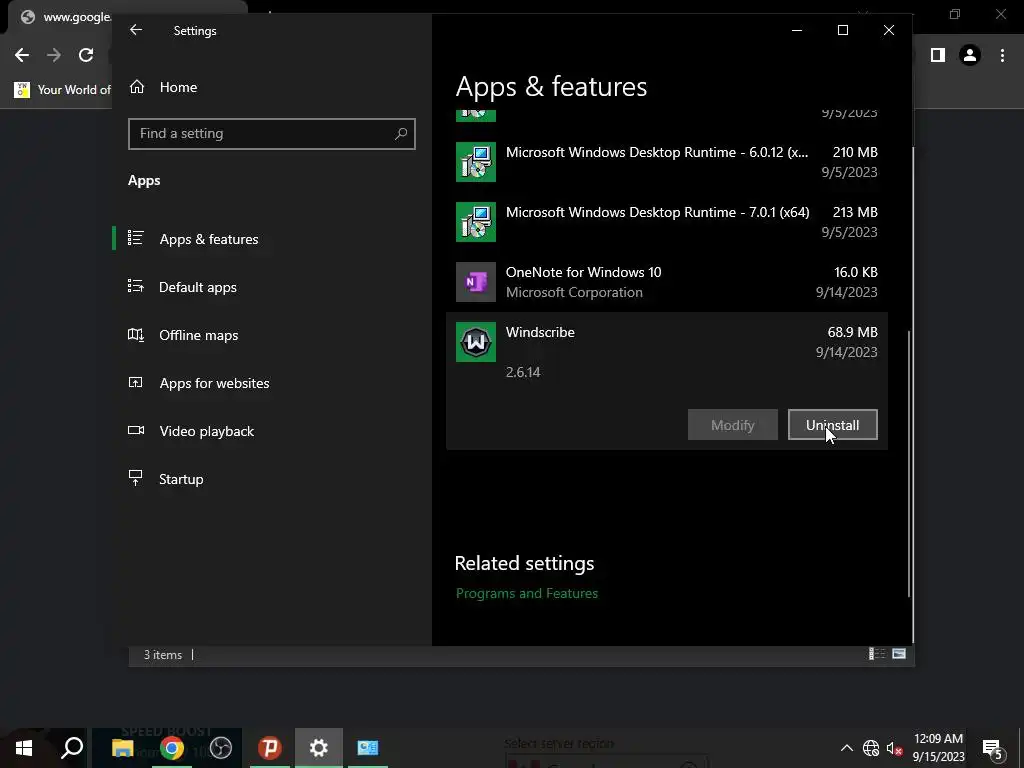Click the greyed-out Modify button

point(733,425)
